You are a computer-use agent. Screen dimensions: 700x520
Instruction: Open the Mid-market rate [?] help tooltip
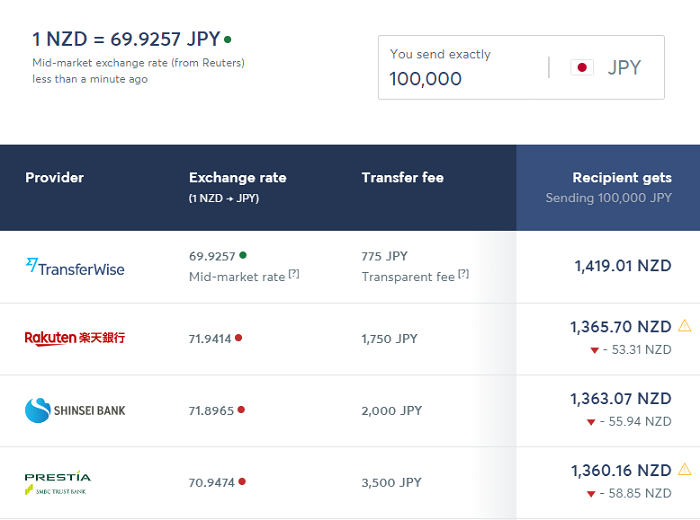tap(294, 274)
